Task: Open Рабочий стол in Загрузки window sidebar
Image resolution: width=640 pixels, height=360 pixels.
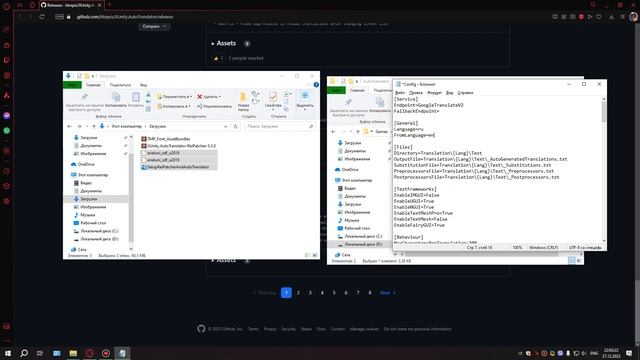Action: coord(89,223)
